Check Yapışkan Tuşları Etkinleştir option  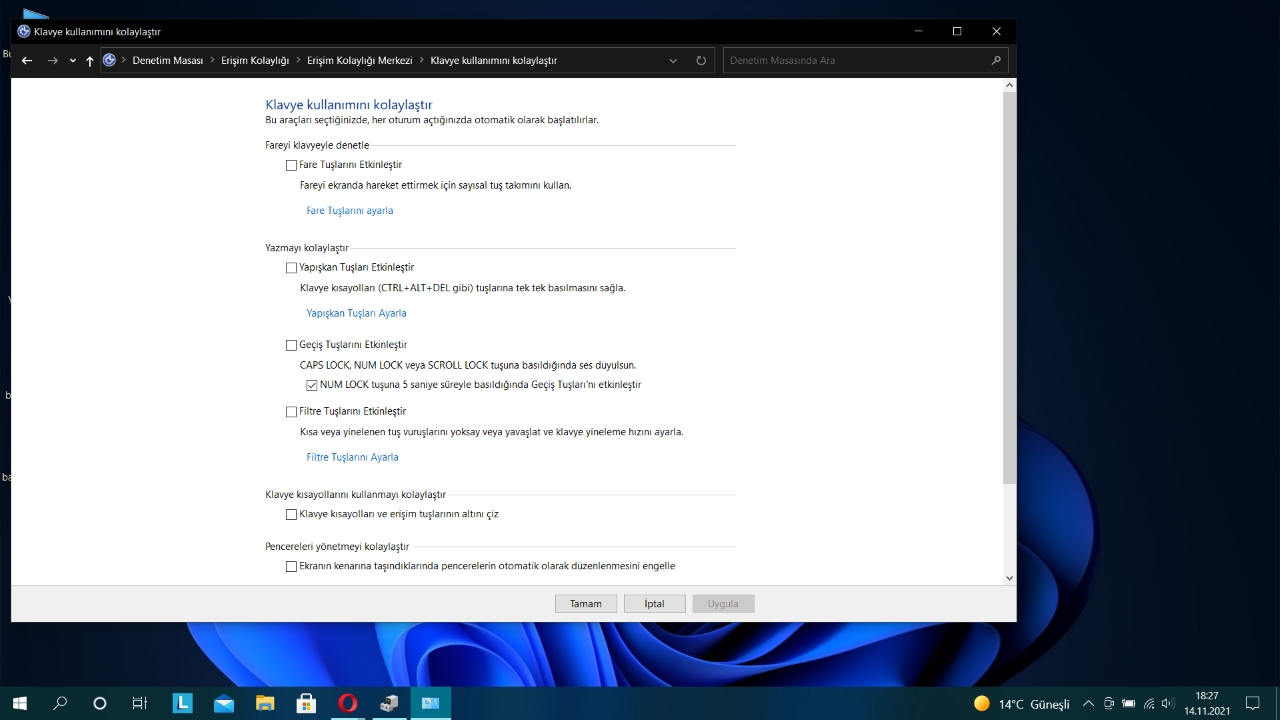[292, 268]
